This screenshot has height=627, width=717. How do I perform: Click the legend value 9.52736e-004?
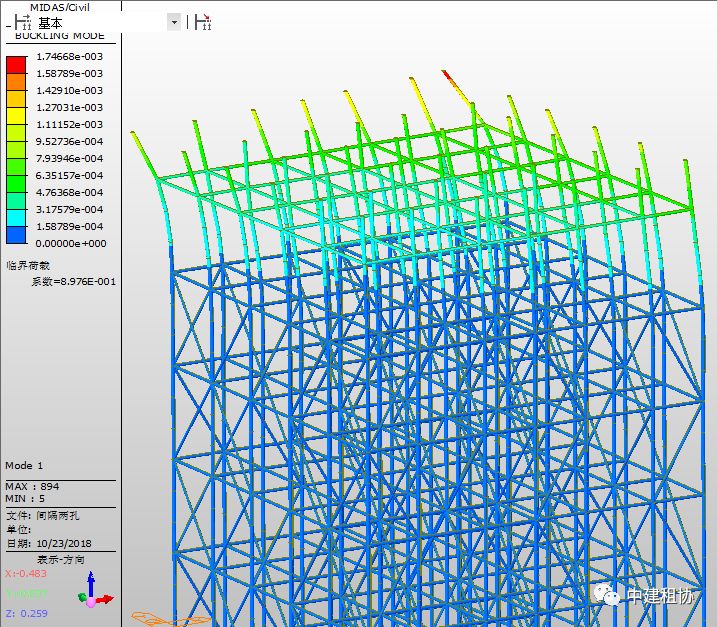click(70, 141)
